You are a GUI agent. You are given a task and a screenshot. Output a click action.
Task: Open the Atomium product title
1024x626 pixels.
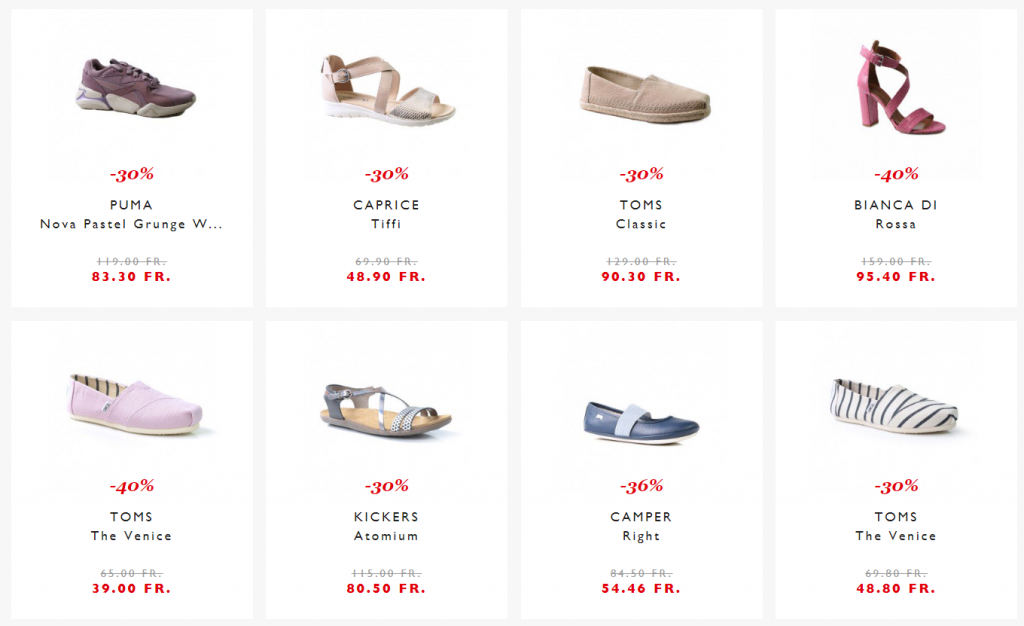(x=386, y=536)
